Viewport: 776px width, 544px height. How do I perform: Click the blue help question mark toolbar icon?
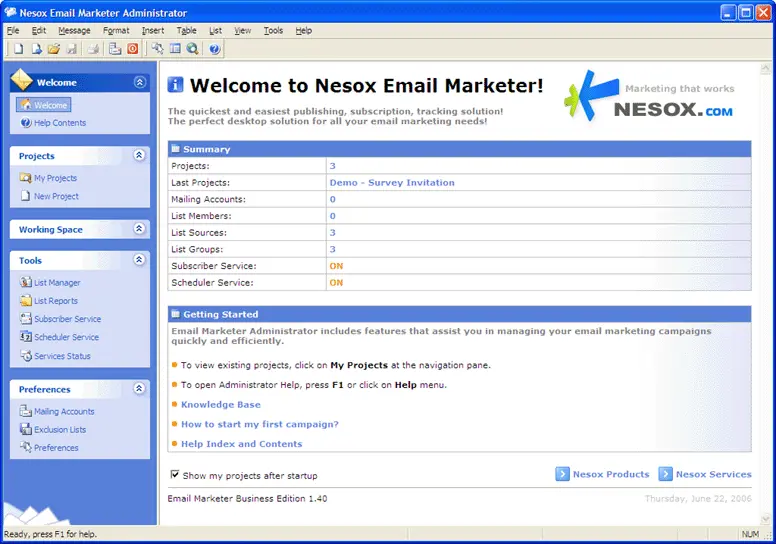point(214,48)
